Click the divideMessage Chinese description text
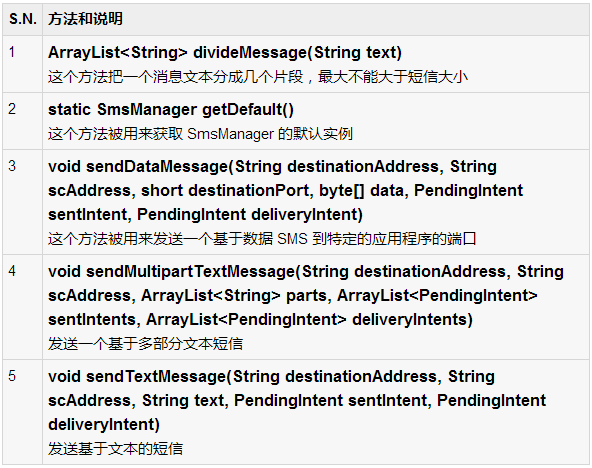 pos(258,77)
